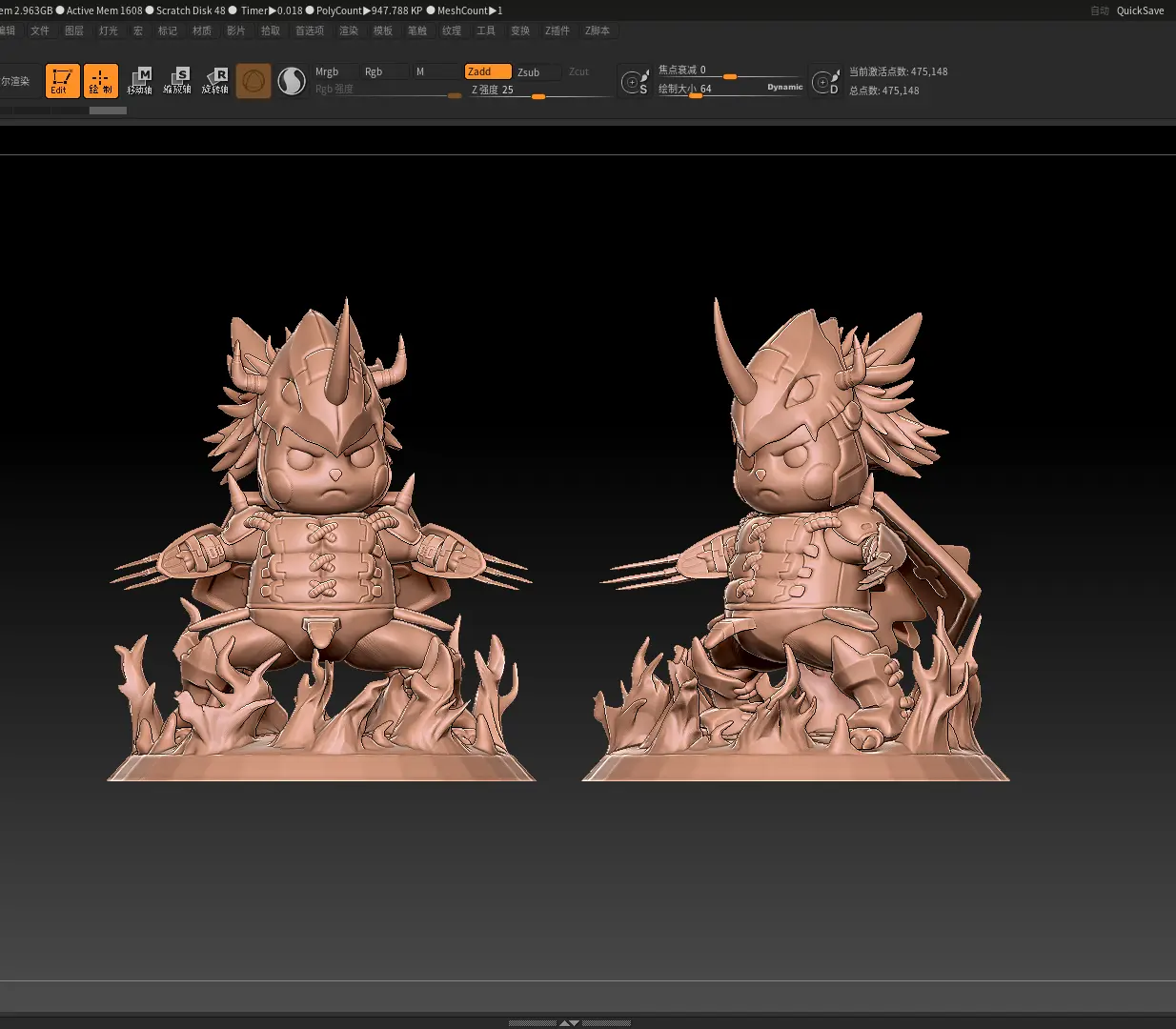The image size is (1176, 1029).
Task: Open the 影片 menu
Action: [236, 30]
